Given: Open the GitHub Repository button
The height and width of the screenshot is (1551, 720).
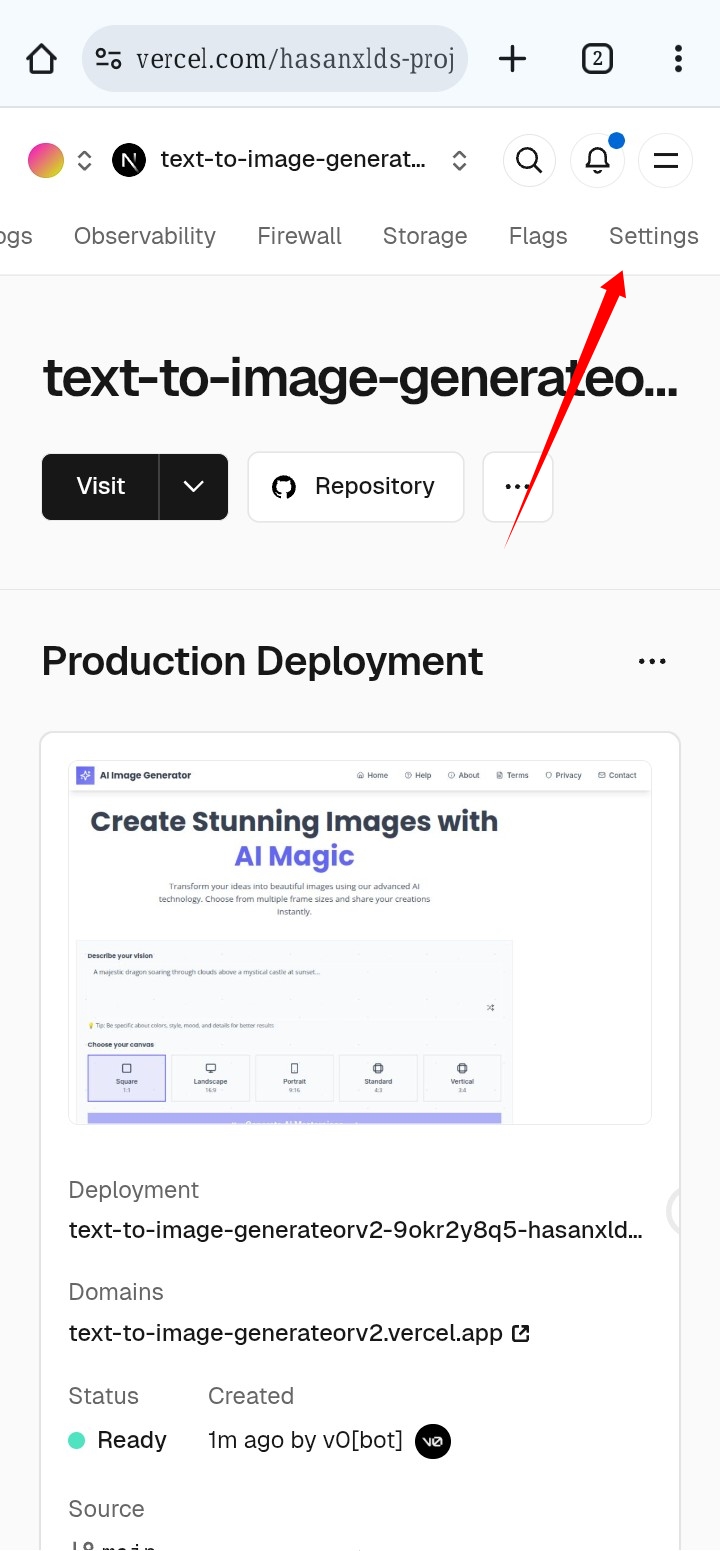Looking at the screenshot, I should 355,487.
